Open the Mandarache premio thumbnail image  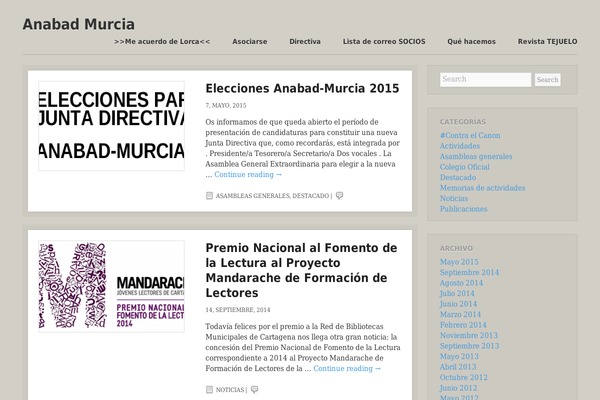pos(111,286)
